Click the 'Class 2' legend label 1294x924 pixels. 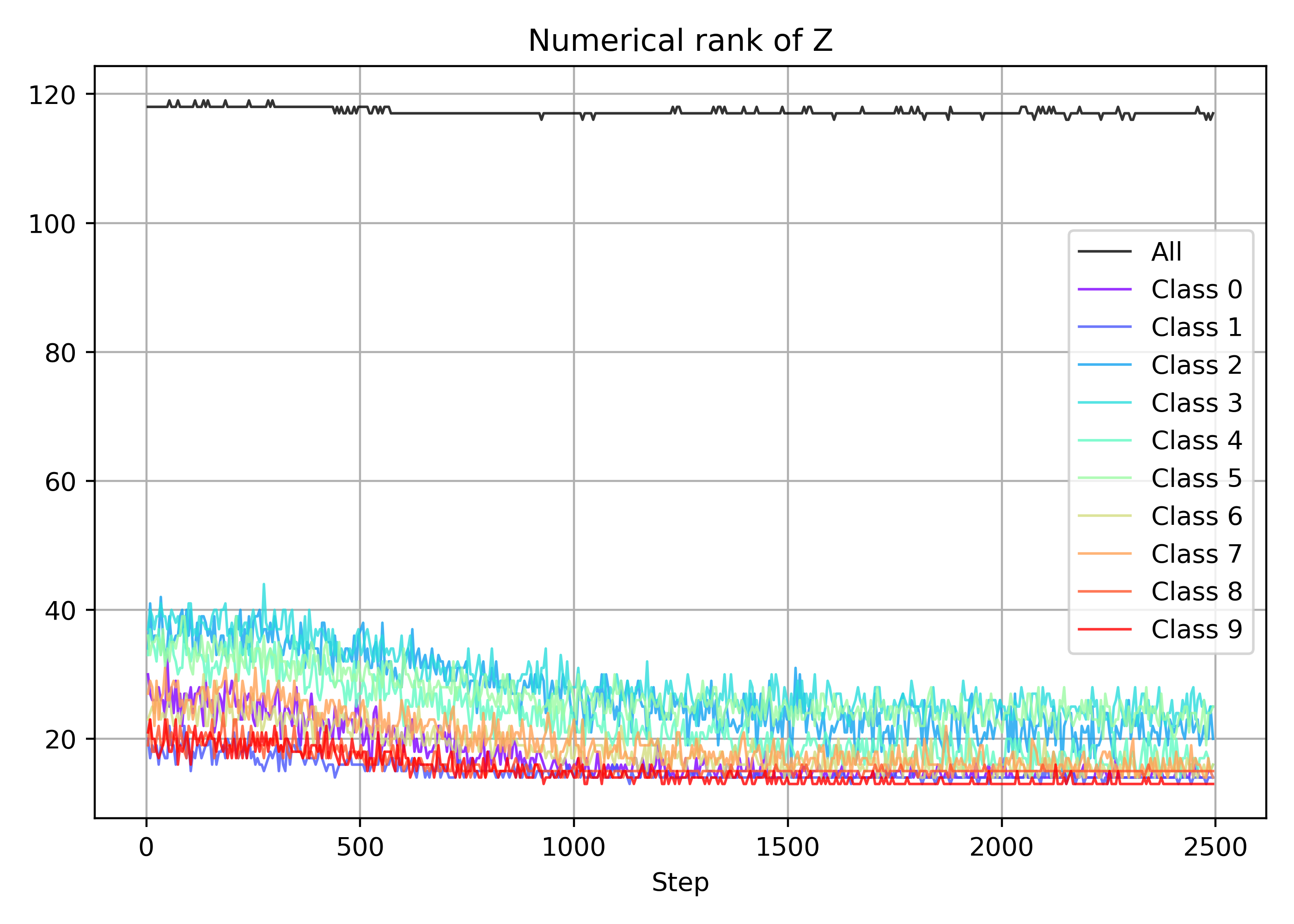1196,365
